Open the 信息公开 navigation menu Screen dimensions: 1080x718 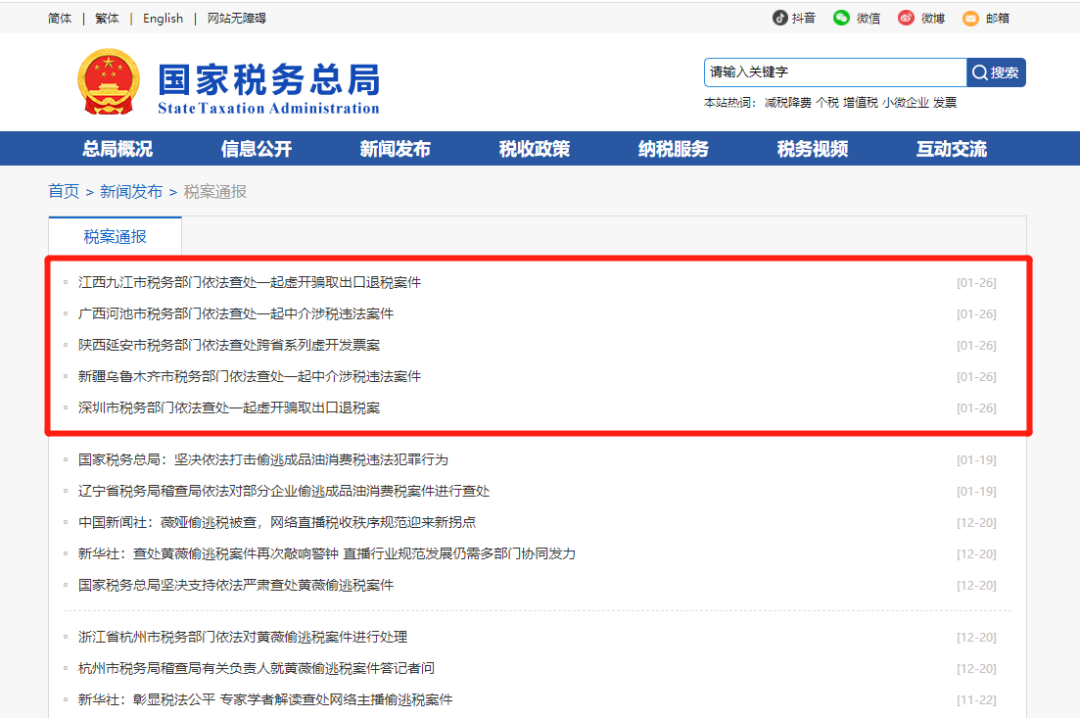(x=255, y=148)
